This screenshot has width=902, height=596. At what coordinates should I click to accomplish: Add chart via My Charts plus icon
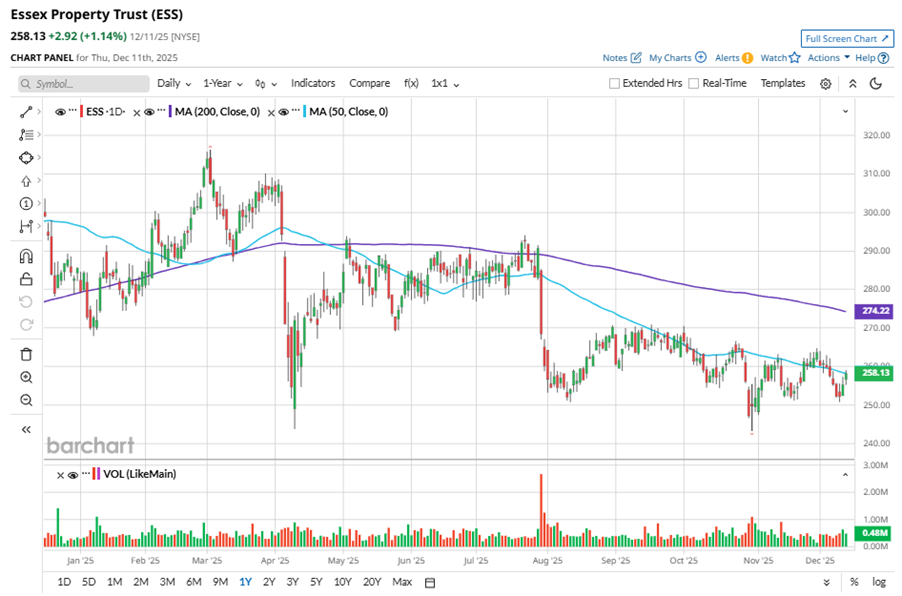pyautogui.click(x=701, y=58)
